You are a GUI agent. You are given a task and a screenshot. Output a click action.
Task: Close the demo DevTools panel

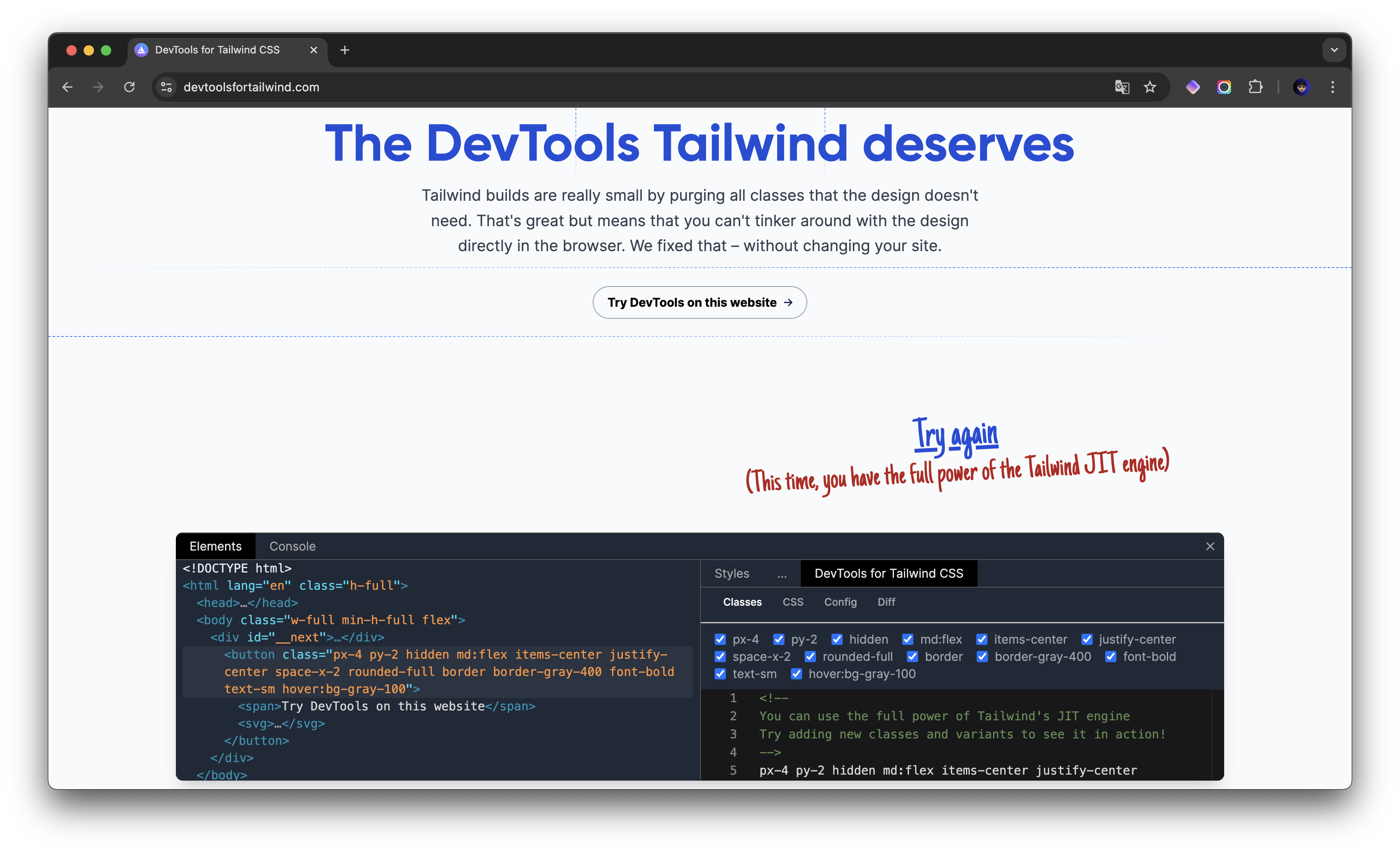click(1209, 546)
